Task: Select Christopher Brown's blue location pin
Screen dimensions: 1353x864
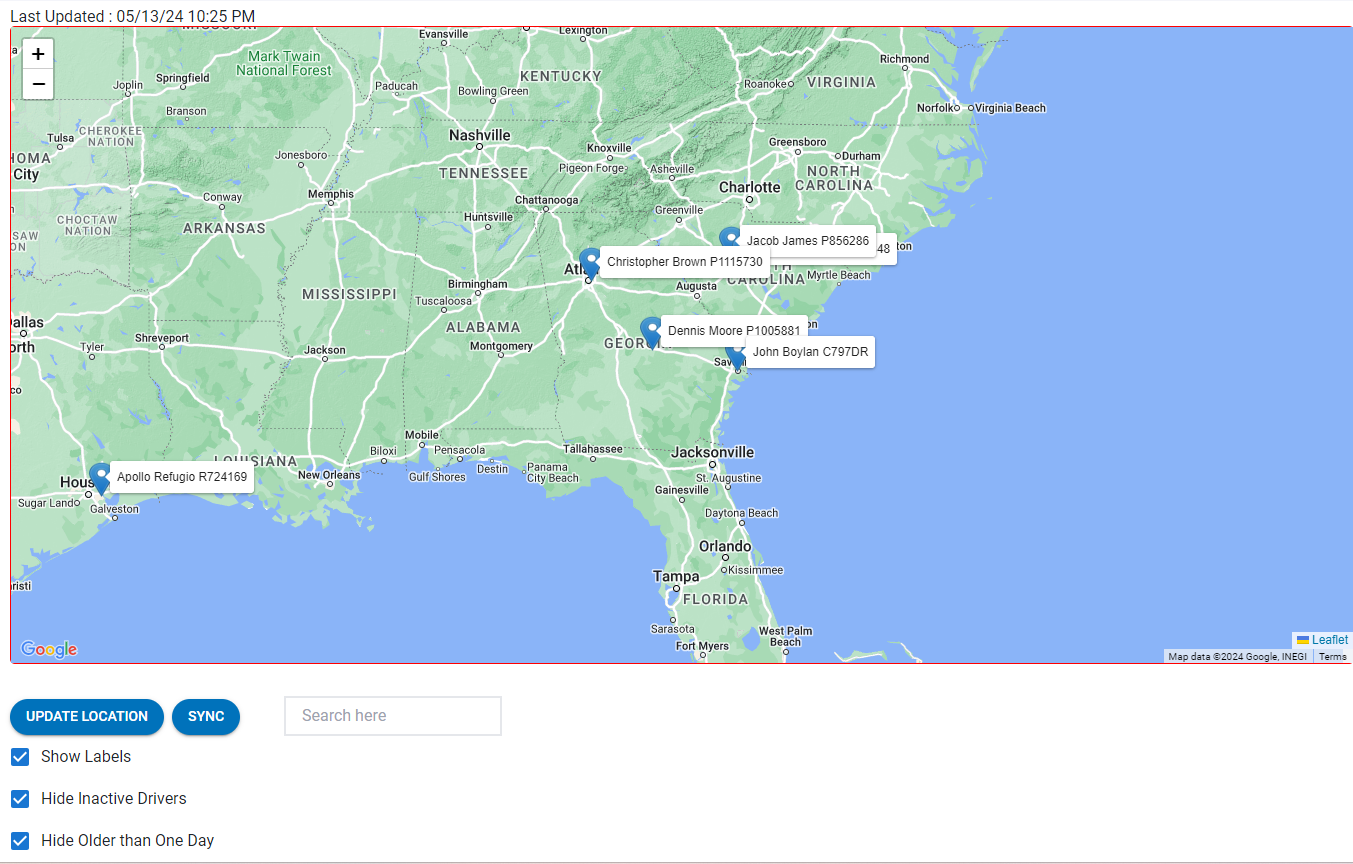Action: coord(590,262)
